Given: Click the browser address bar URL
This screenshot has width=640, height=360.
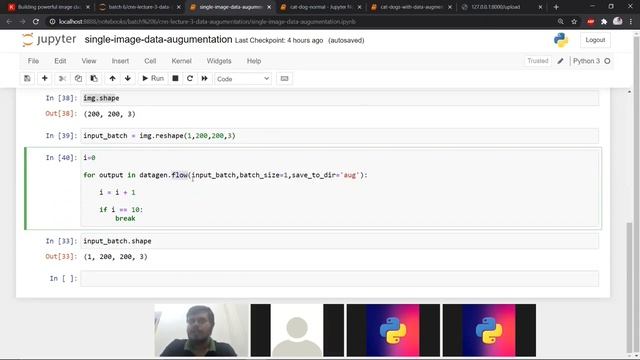Looking at the screenshot, I should pyautogui.click(x=207, y=22).
